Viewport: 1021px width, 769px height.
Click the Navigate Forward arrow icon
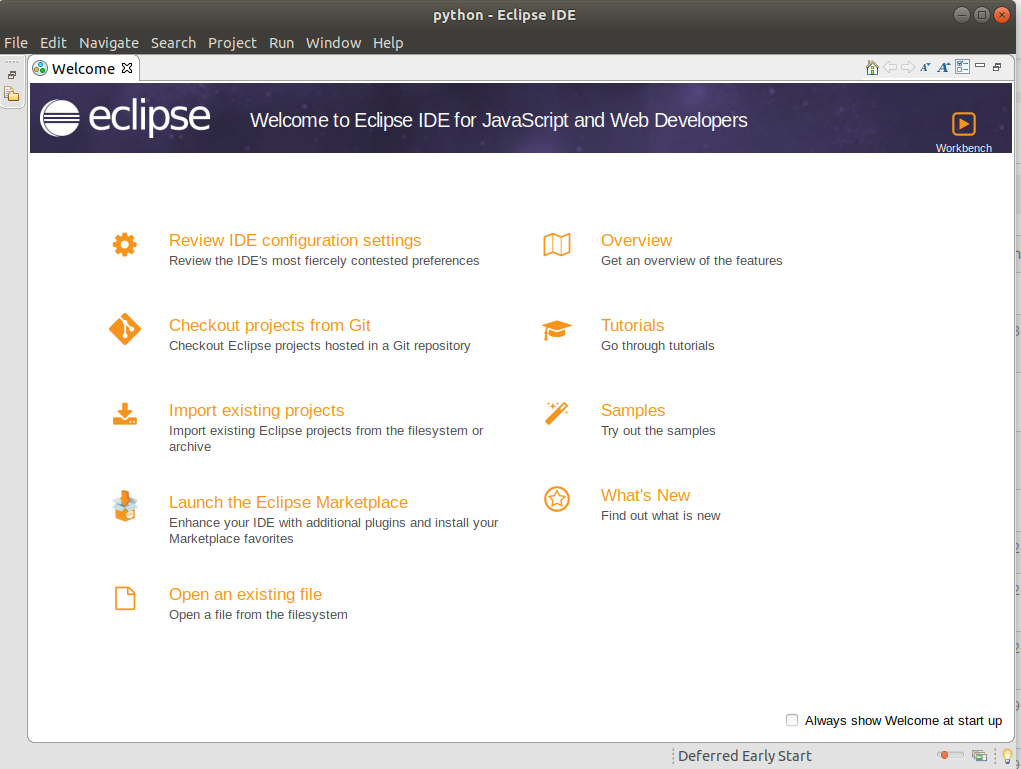(x=908, y=67)
